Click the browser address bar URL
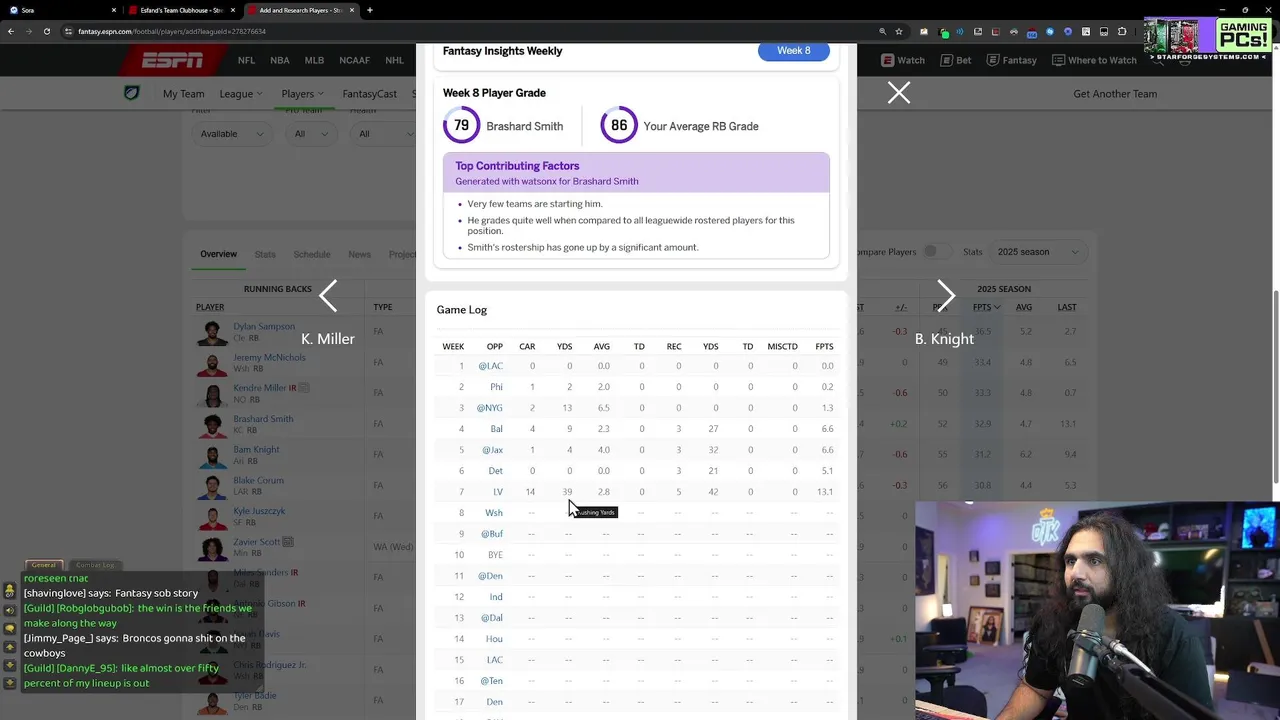 (172, 31)
